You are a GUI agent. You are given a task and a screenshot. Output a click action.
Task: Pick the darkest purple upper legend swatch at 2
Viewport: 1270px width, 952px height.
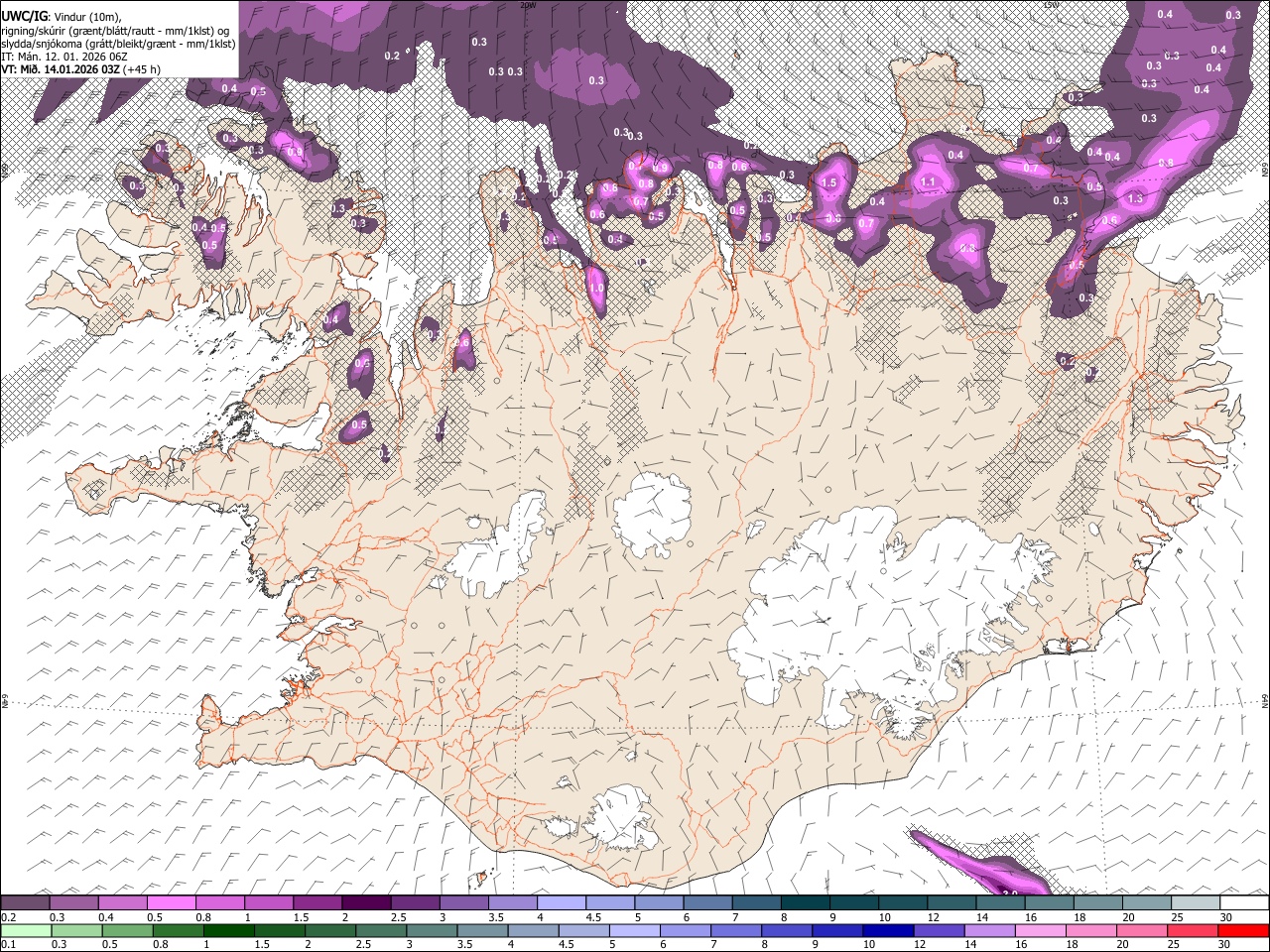coord(365,903)
